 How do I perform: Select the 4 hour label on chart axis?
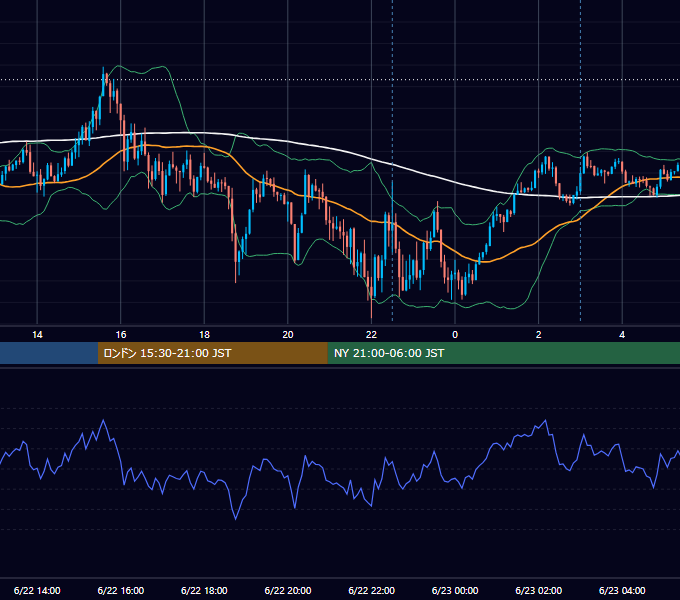(622, 335)
